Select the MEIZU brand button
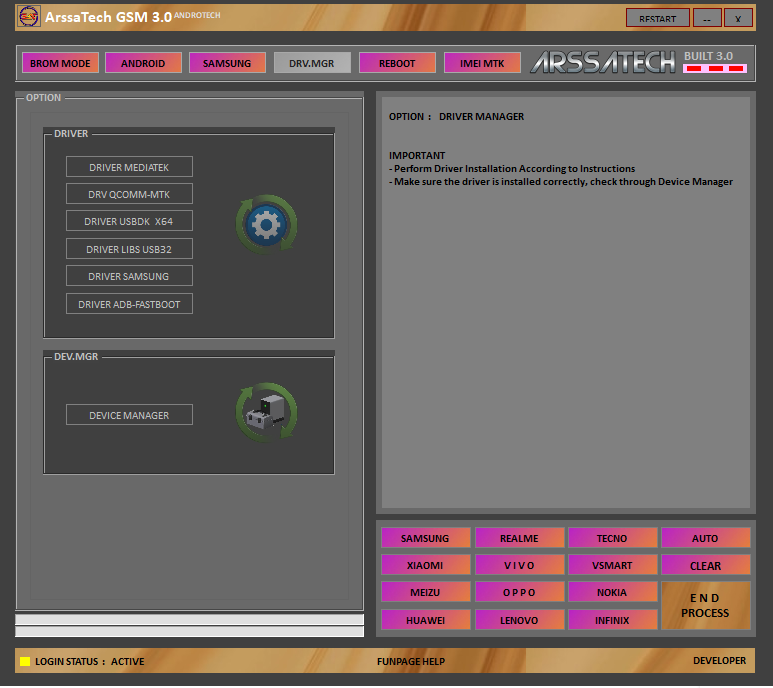The image size is (773, 688). click(x=425, y=592)
